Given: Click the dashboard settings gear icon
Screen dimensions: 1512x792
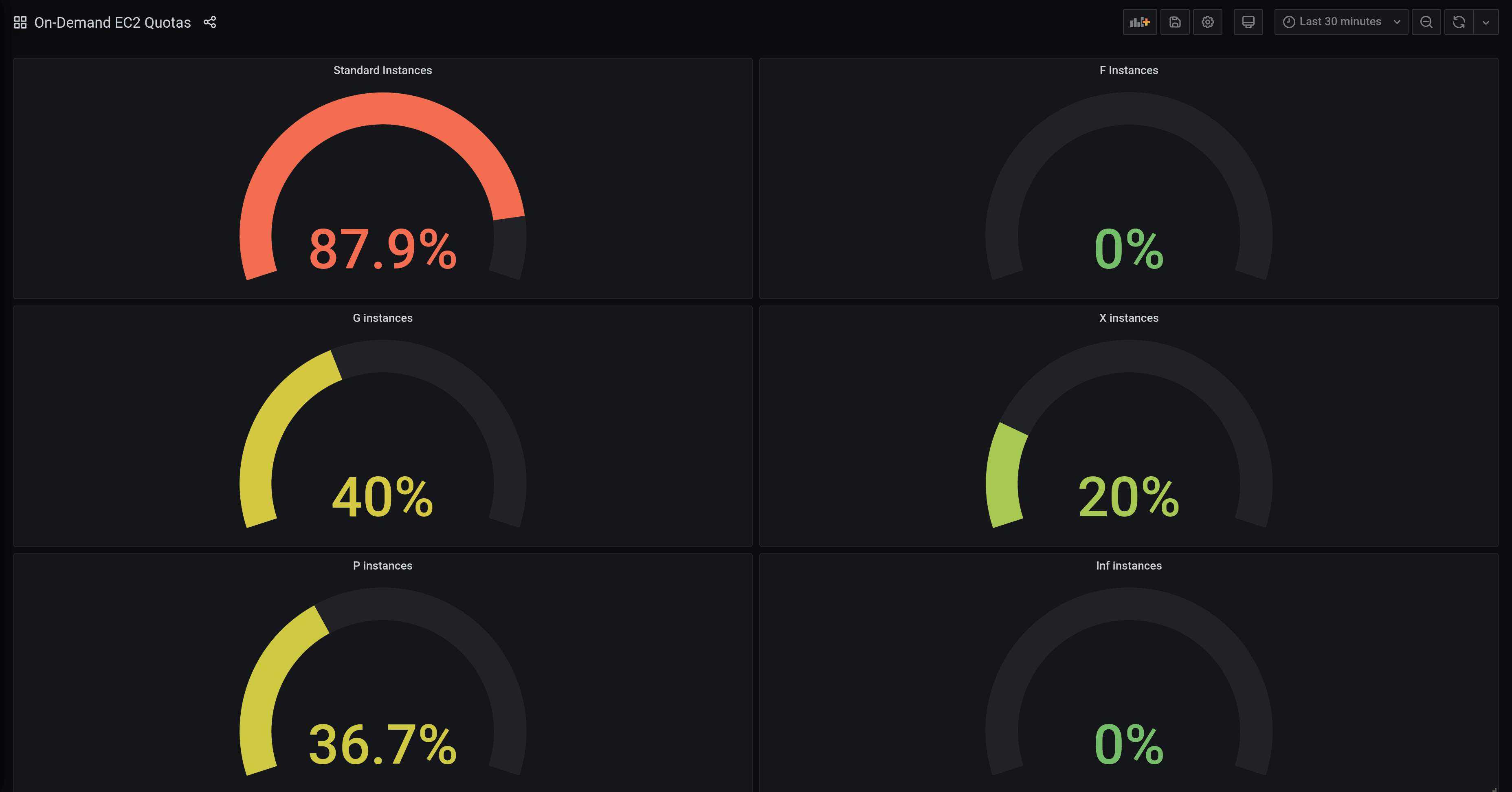Looking at the screenshot, I should (x=1206, y=22).
